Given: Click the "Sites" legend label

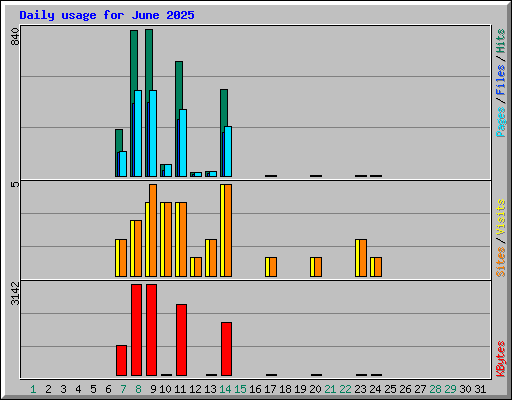Looking at the screenshot, I should (500, 262).
